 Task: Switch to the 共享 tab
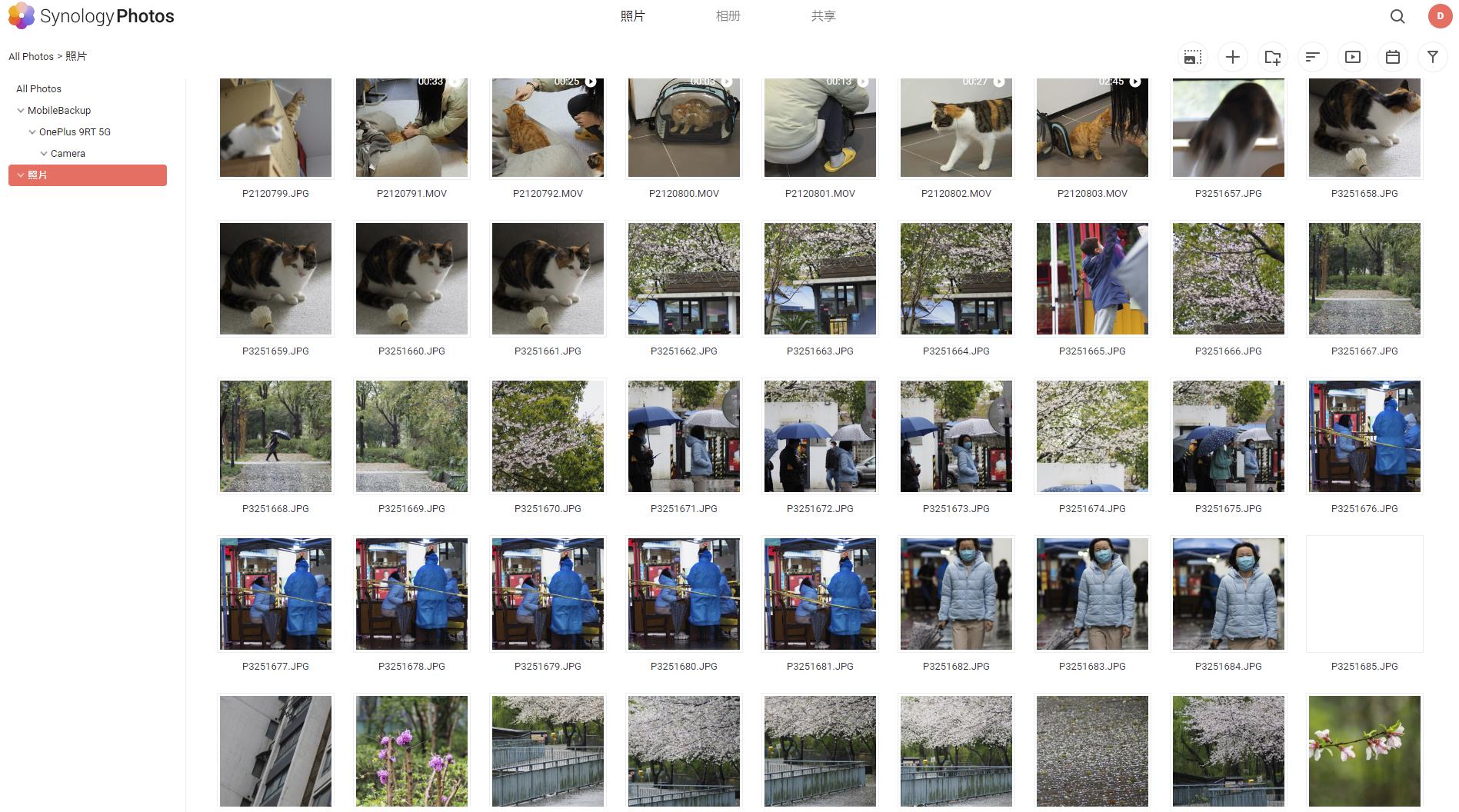(x=823, y=16)
